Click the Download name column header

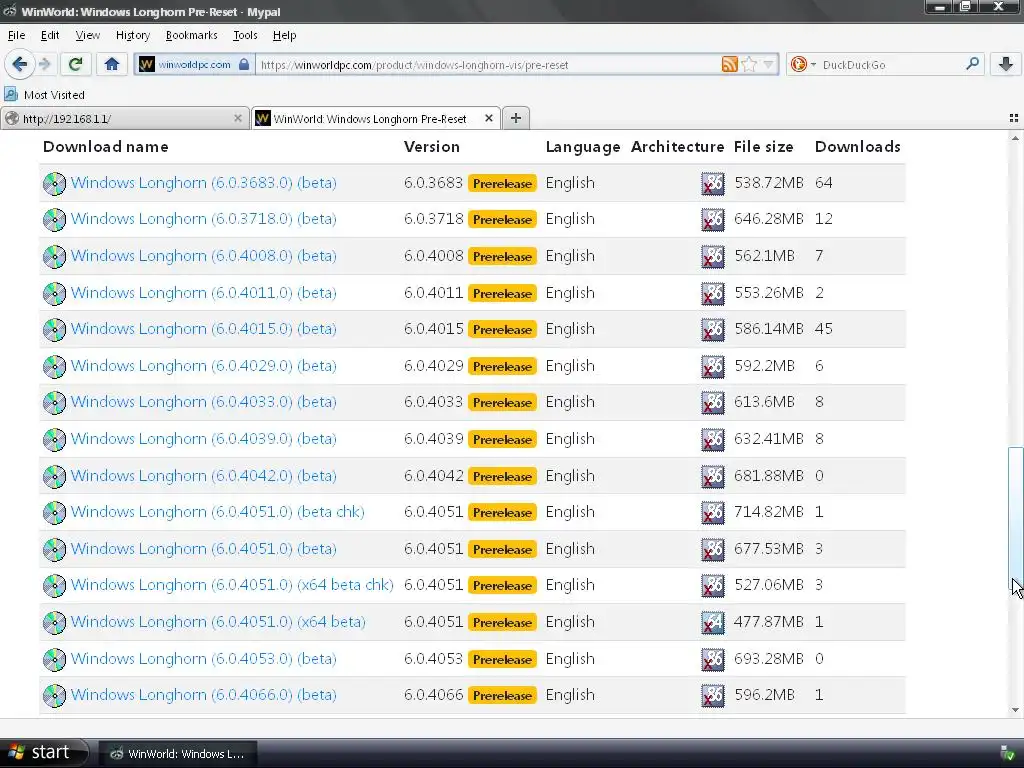click(106, 147)
